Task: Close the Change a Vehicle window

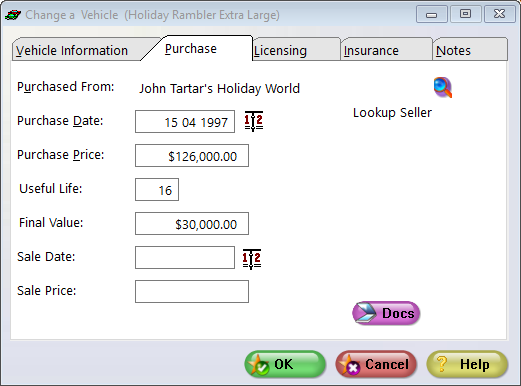Action: pos(499,14)
